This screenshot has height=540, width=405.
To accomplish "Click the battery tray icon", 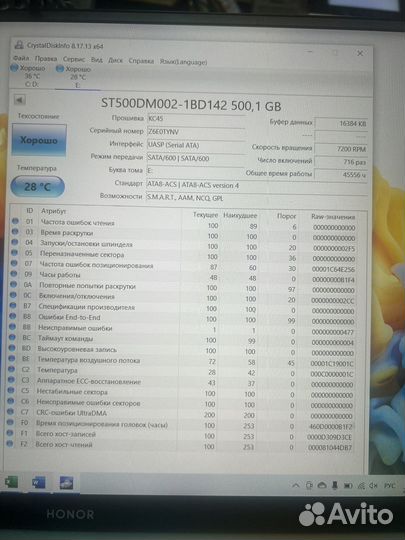I will 348,486.
